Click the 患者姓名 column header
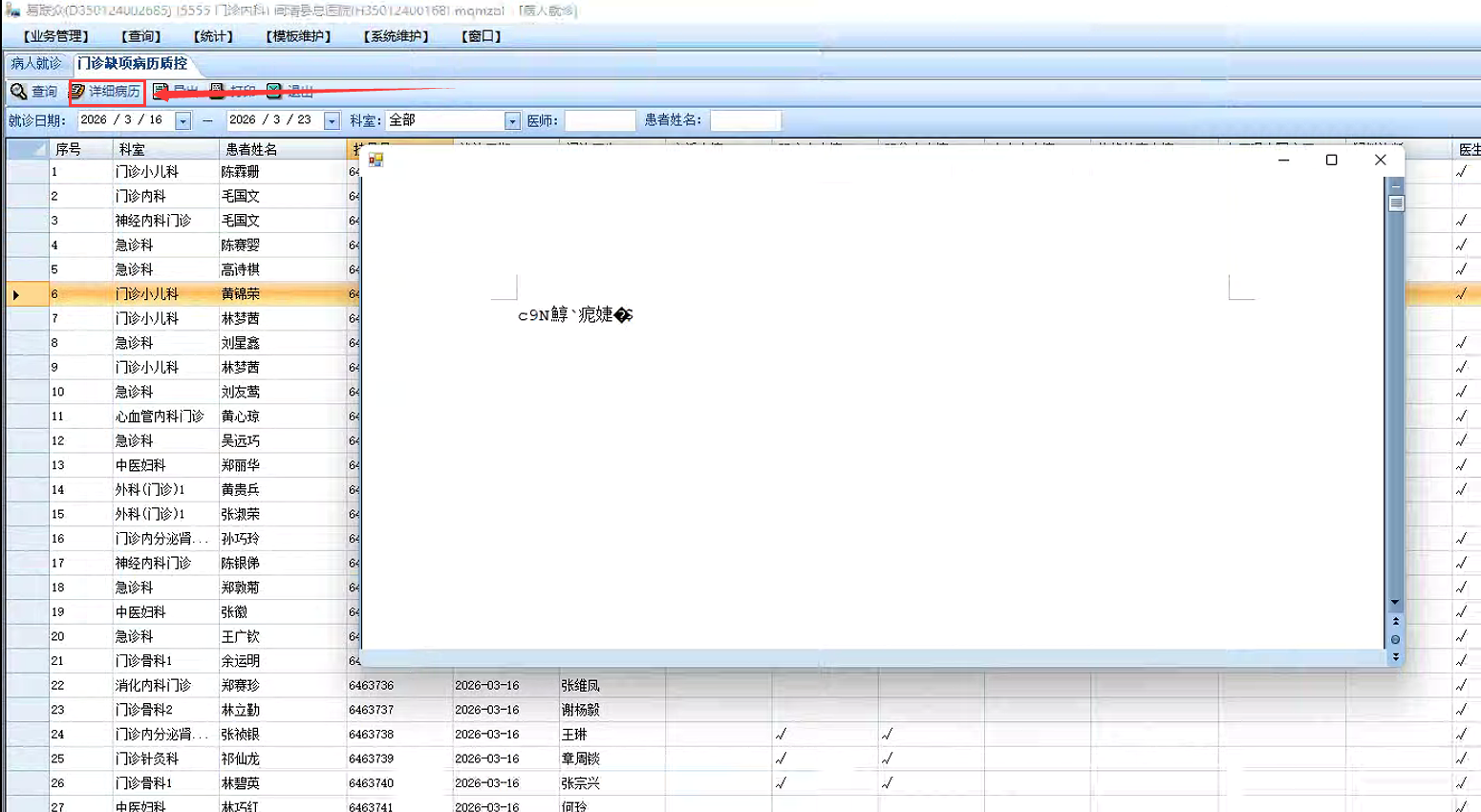1481x812 pixels. tap(283, 150)
